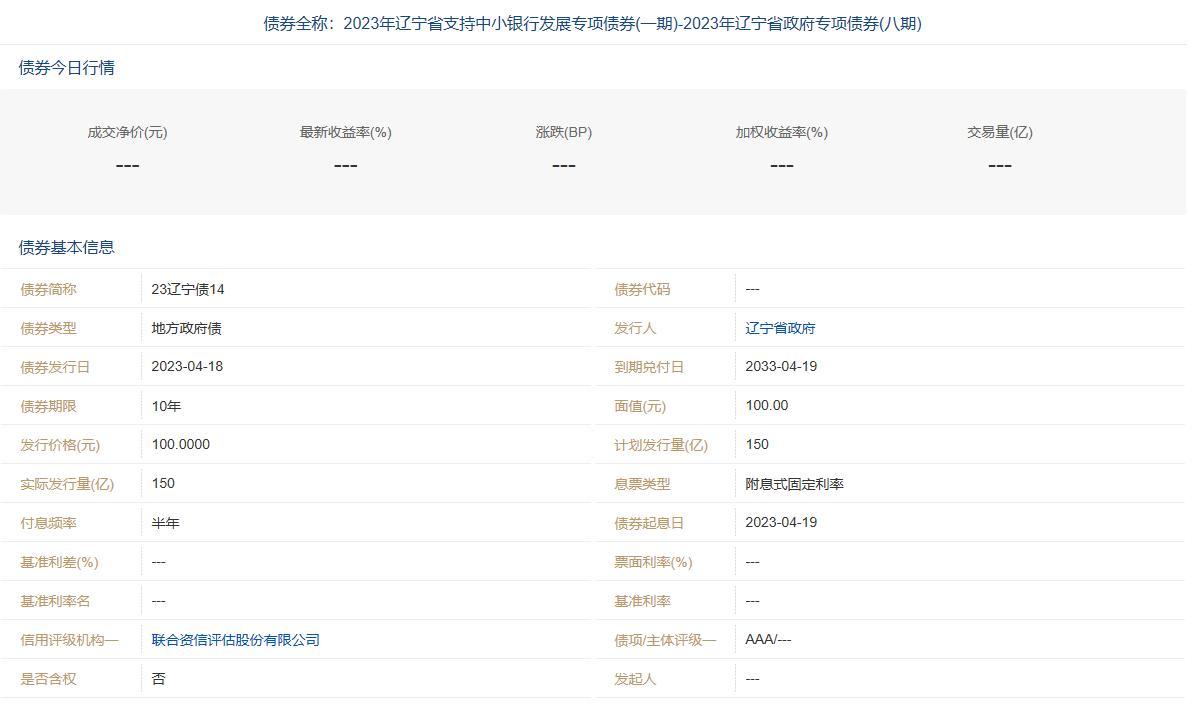
Task: Select the 是否含权 value 否
Action: [x=159, y=679]
